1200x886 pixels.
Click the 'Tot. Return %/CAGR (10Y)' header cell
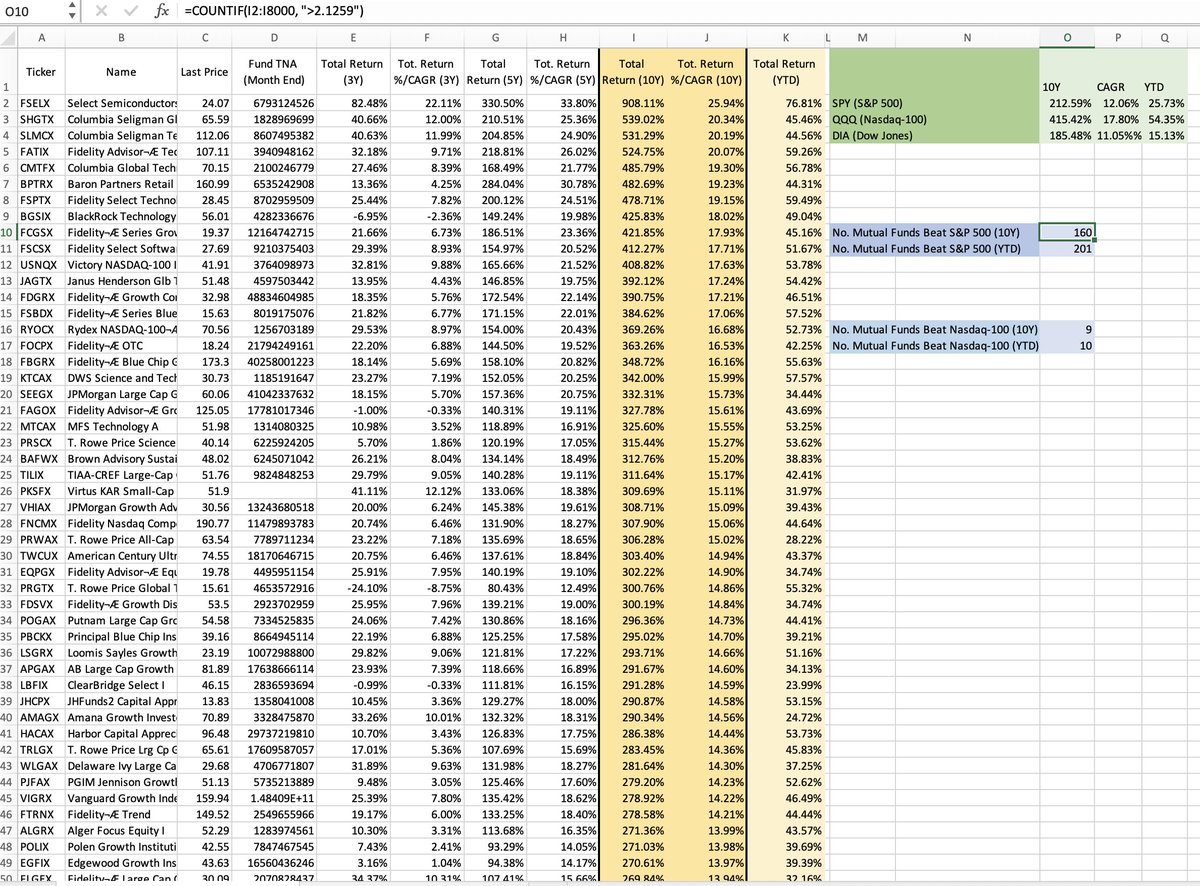pyautogui.click(x=709, y=71)
